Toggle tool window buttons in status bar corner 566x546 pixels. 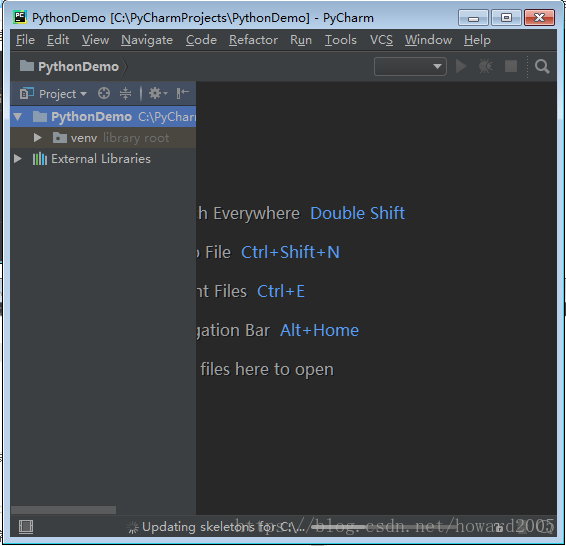click(26, 527)
